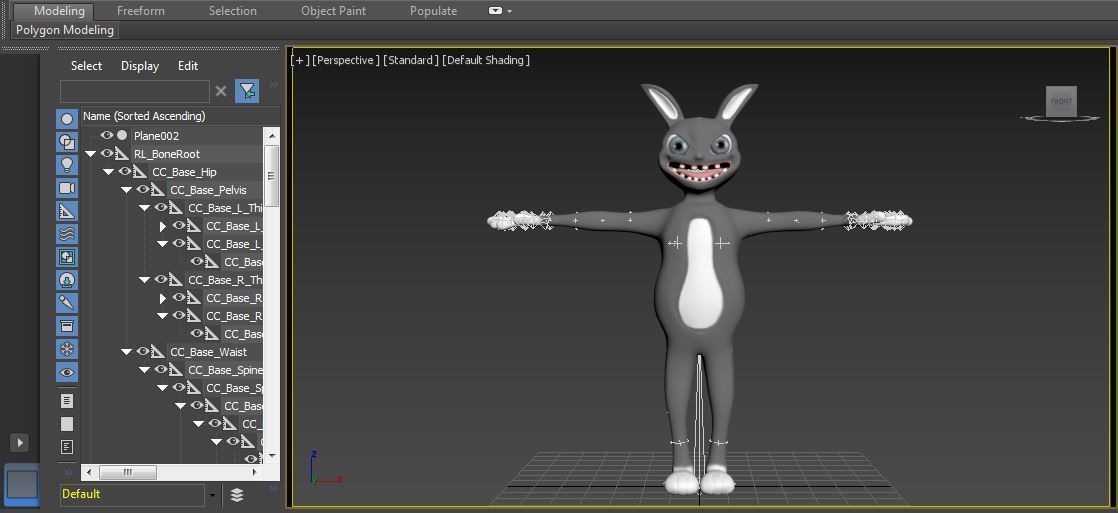Open the advanced filter funnel icon
Image resolution: width=1118 pixels, height=513 pixels.
click(x=247, y=91)
